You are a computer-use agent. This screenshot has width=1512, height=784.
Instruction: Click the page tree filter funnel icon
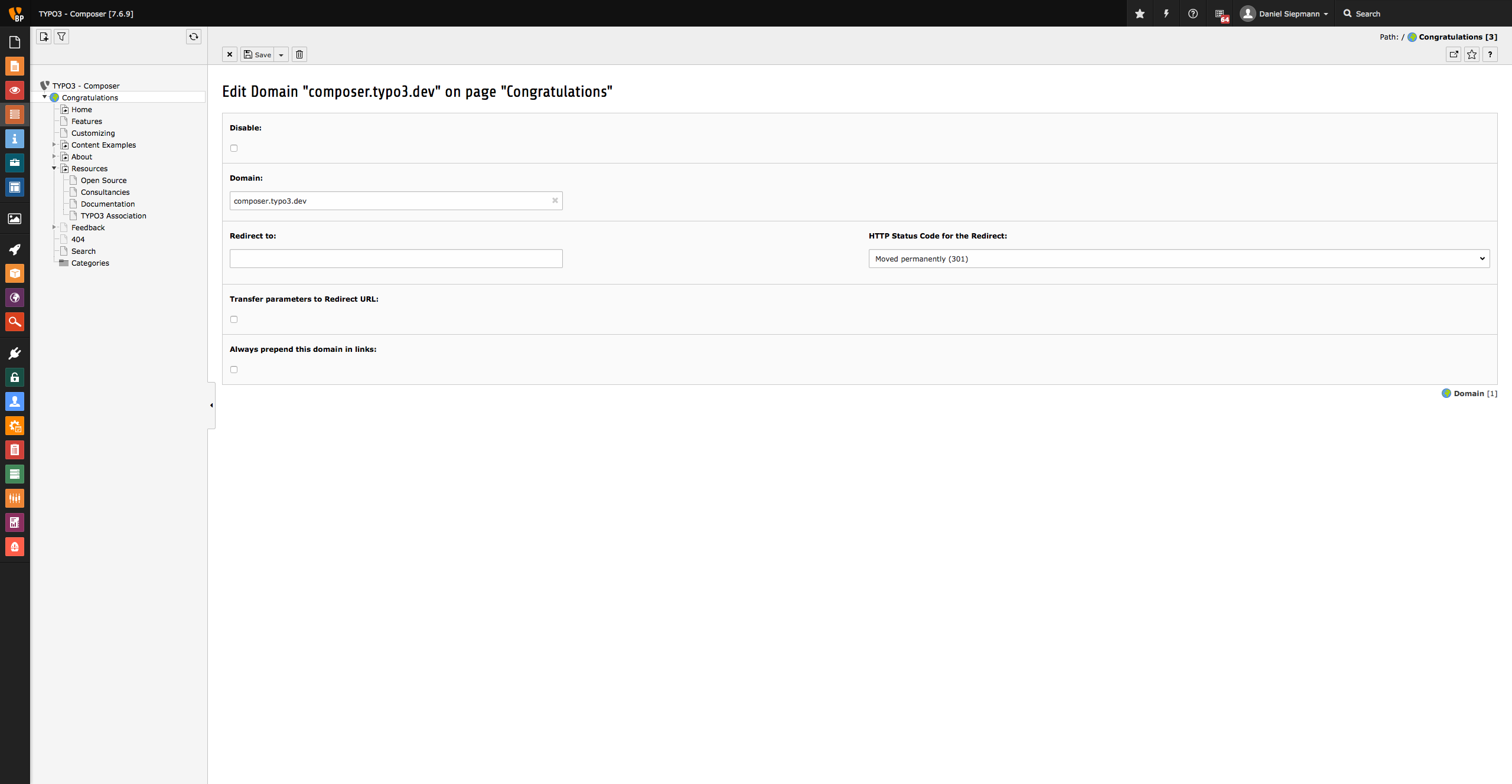(x=61, y=37)
